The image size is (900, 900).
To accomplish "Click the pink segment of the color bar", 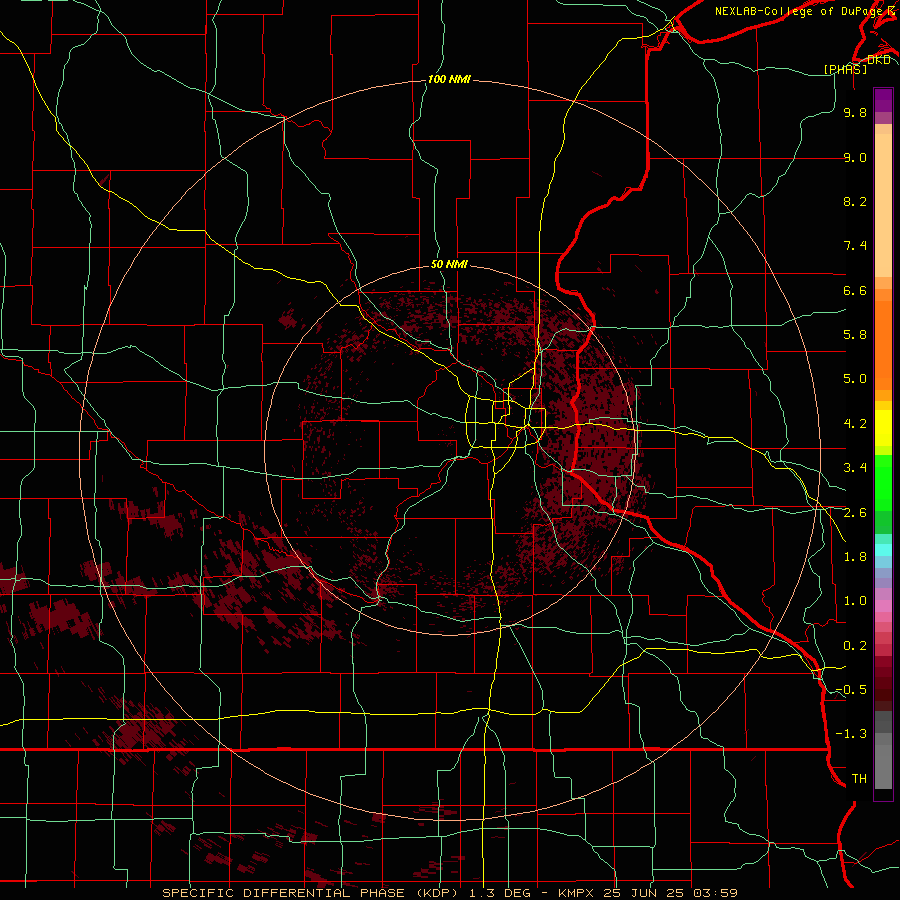I will [883, 605].
